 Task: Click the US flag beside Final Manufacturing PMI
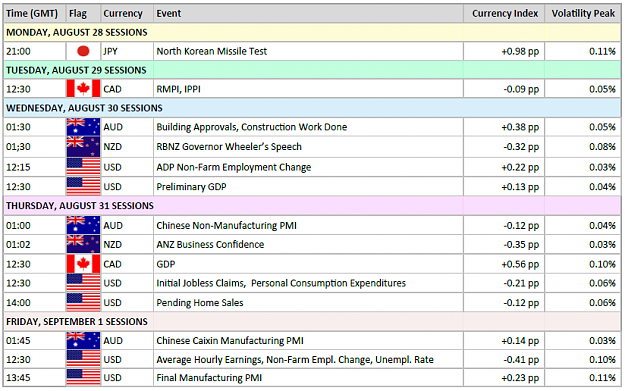83,377
